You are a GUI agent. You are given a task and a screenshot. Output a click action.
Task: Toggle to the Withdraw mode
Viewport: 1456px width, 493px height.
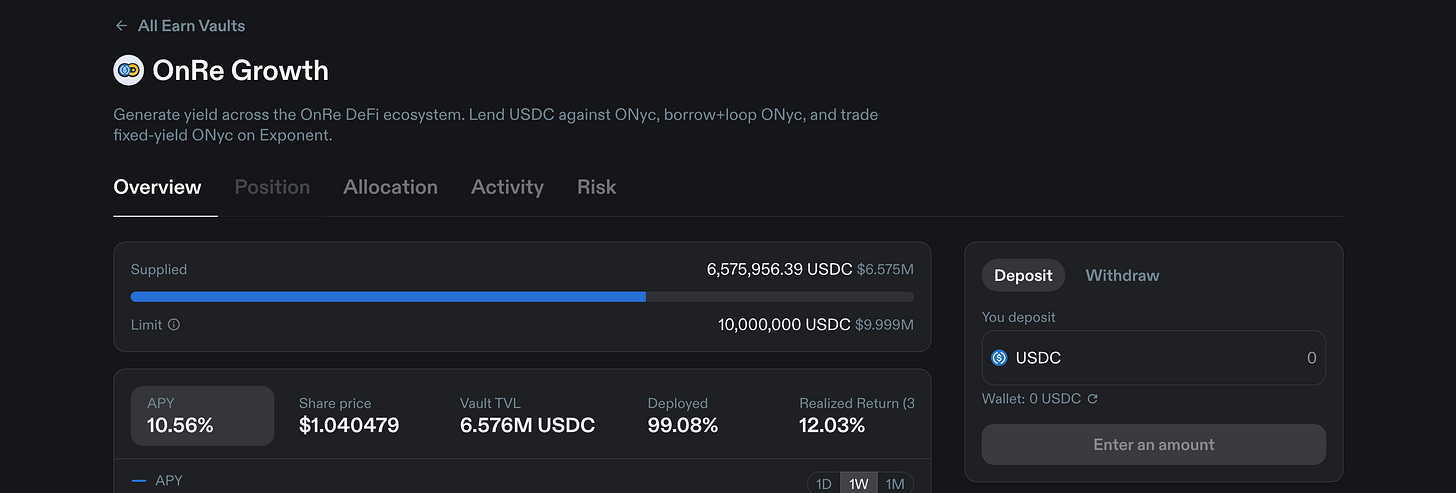[1122, 275]
